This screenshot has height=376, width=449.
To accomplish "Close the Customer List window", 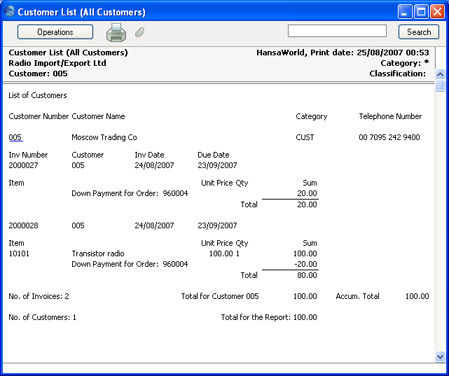I will 437,12.
